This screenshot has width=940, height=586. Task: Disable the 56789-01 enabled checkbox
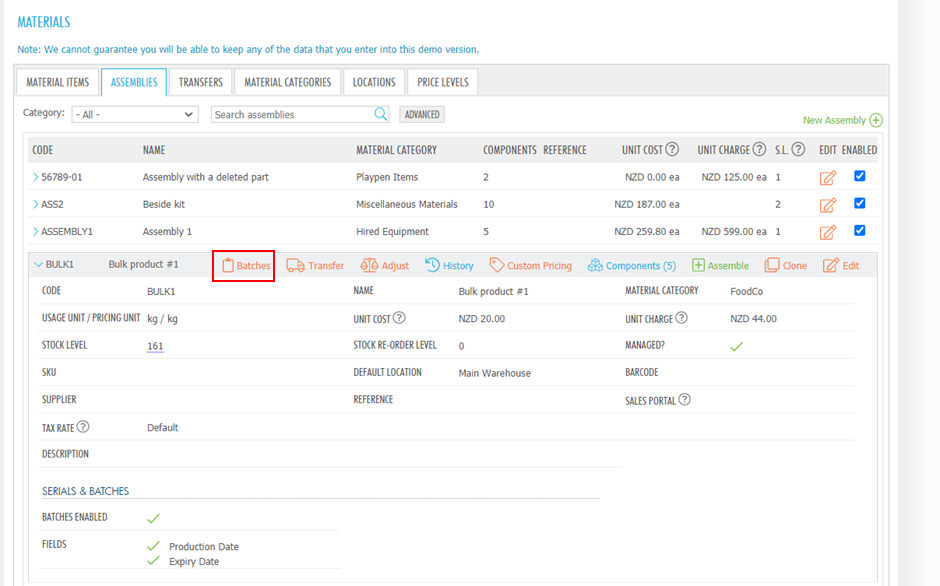pos(860,176)
